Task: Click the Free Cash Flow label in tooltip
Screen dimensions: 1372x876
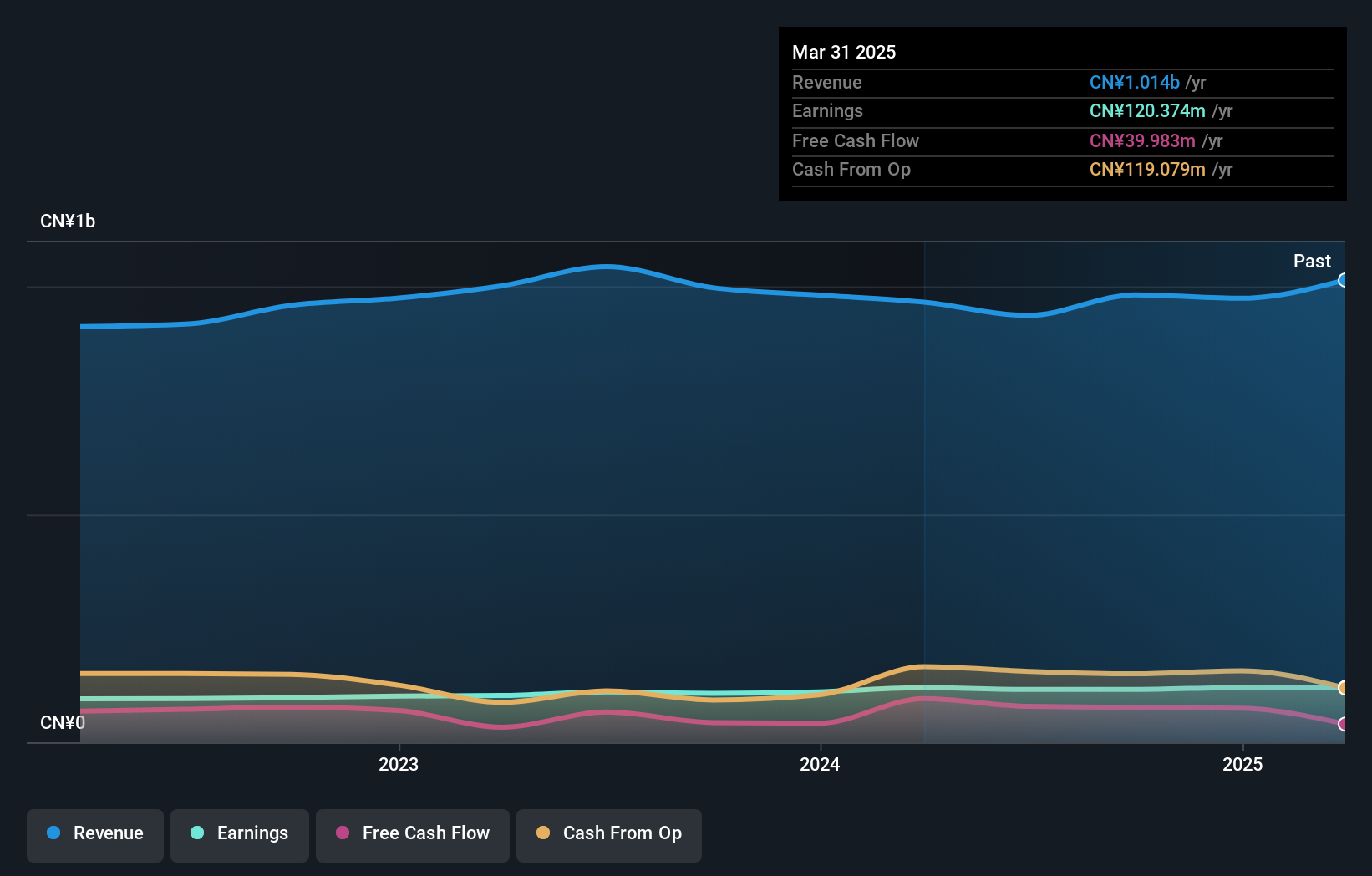Action: [856, 140]
